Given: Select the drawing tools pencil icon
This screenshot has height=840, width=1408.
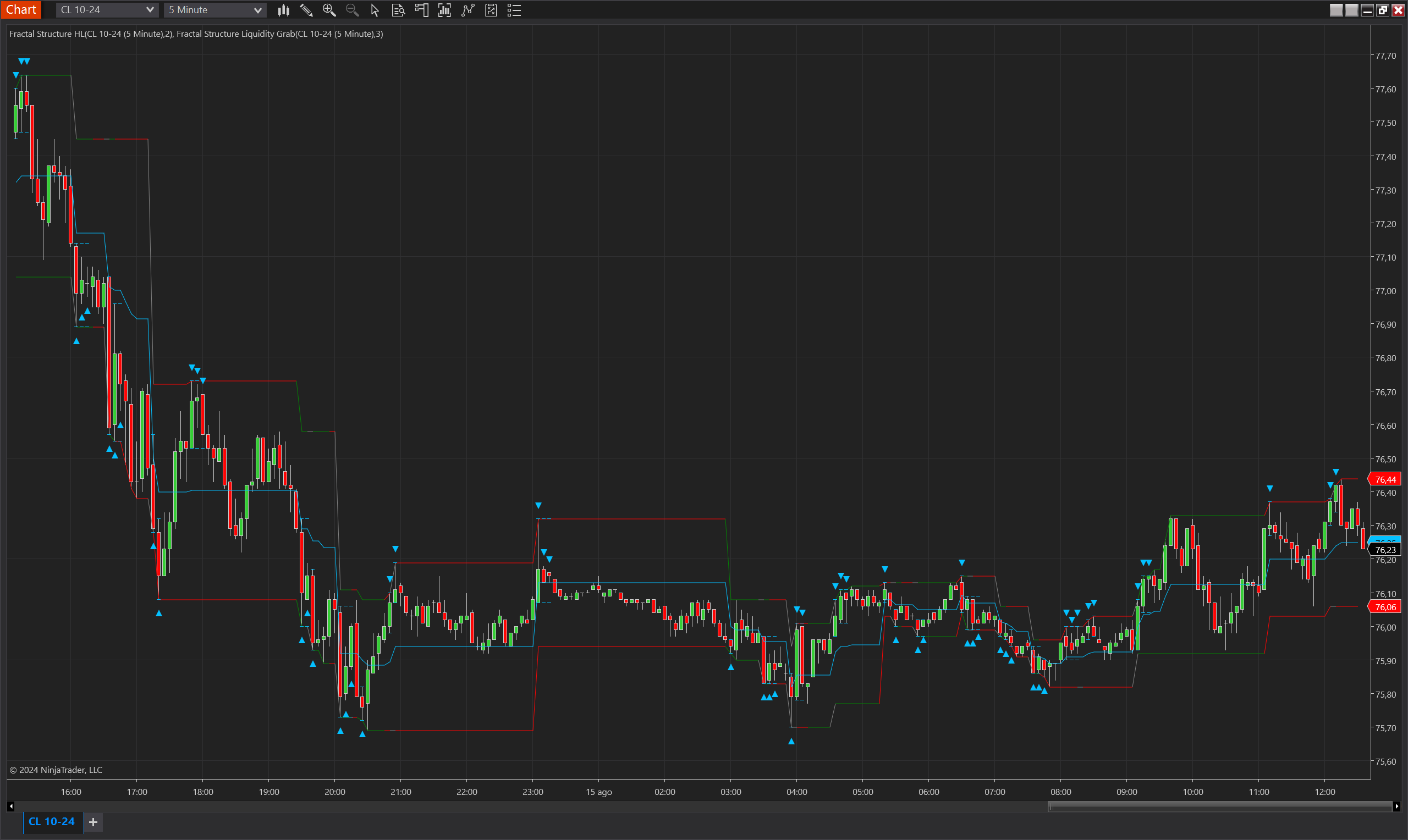Looking at the screenshot, I should pyautogui.click(x=306, y=10).
